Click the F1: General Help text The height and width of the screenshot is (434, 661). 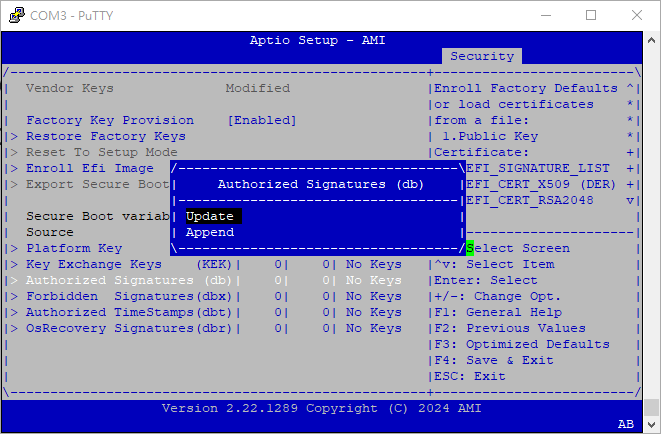click(x=498, y=312)
